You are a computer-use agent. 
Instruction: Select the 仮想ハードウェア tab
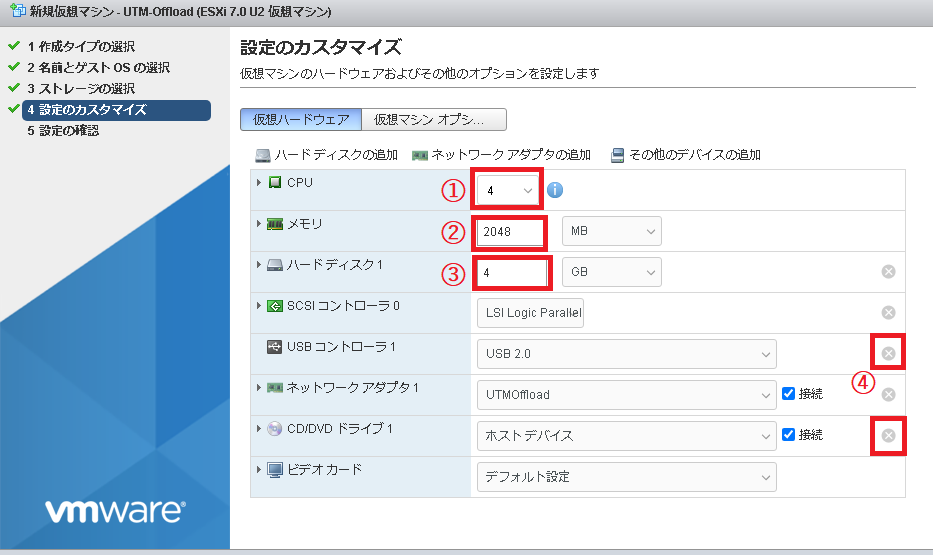(301, 119)
